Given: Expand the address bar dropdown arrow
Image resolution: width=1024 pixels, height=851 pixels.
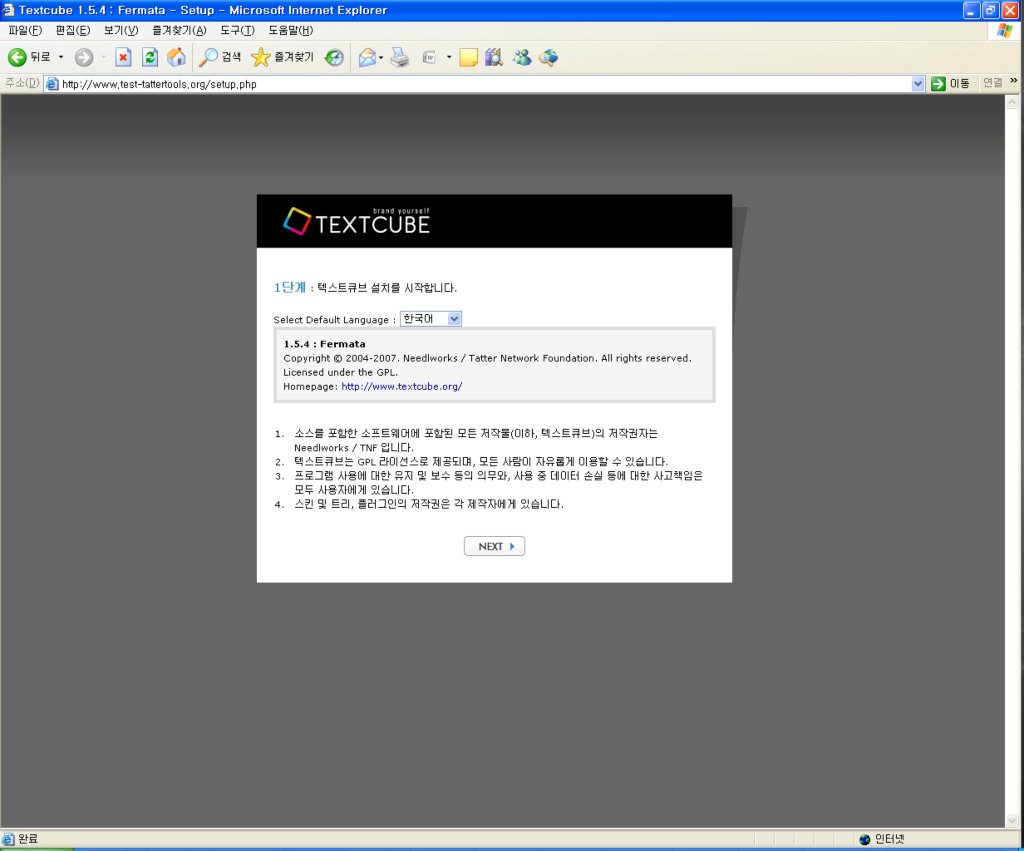Looking at the screenshot, I should pyautogui.click(x=918, y=84).
